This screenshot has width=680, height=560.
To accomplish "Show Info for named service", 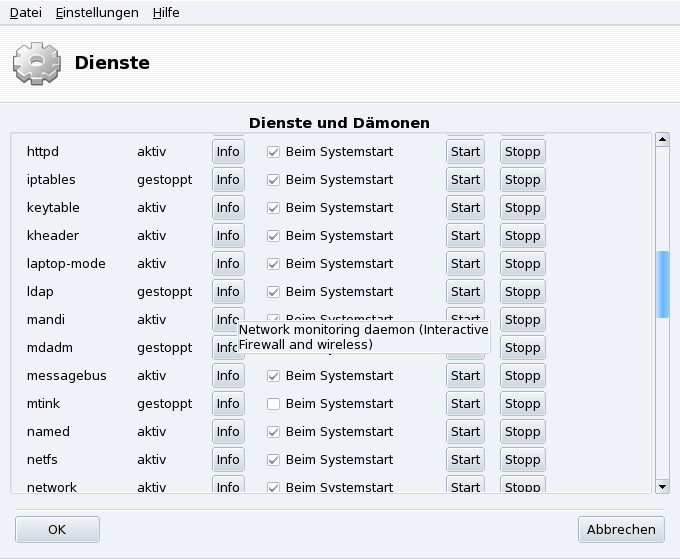I will click(228, 432).
